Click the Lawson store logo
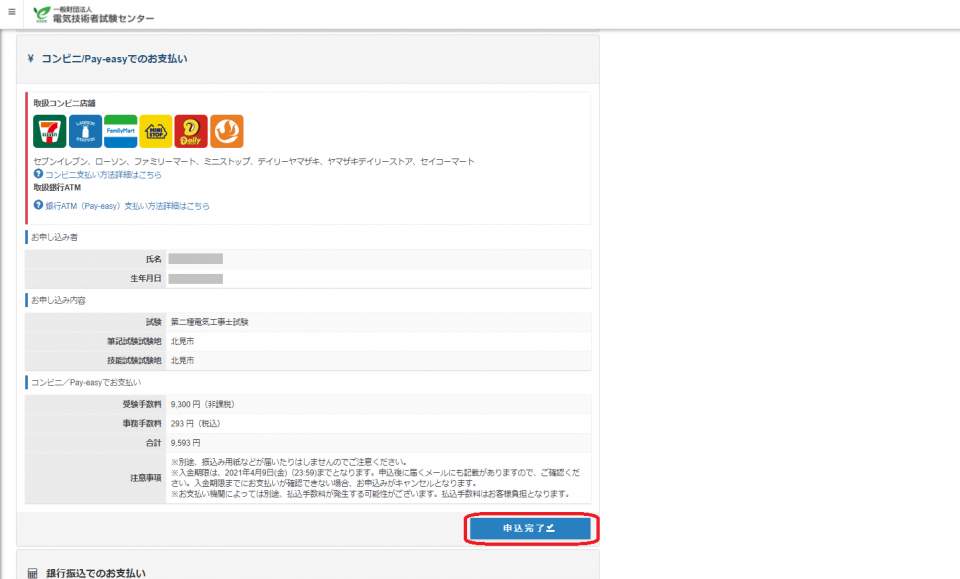The image size is (960, 579). (85, 131)
